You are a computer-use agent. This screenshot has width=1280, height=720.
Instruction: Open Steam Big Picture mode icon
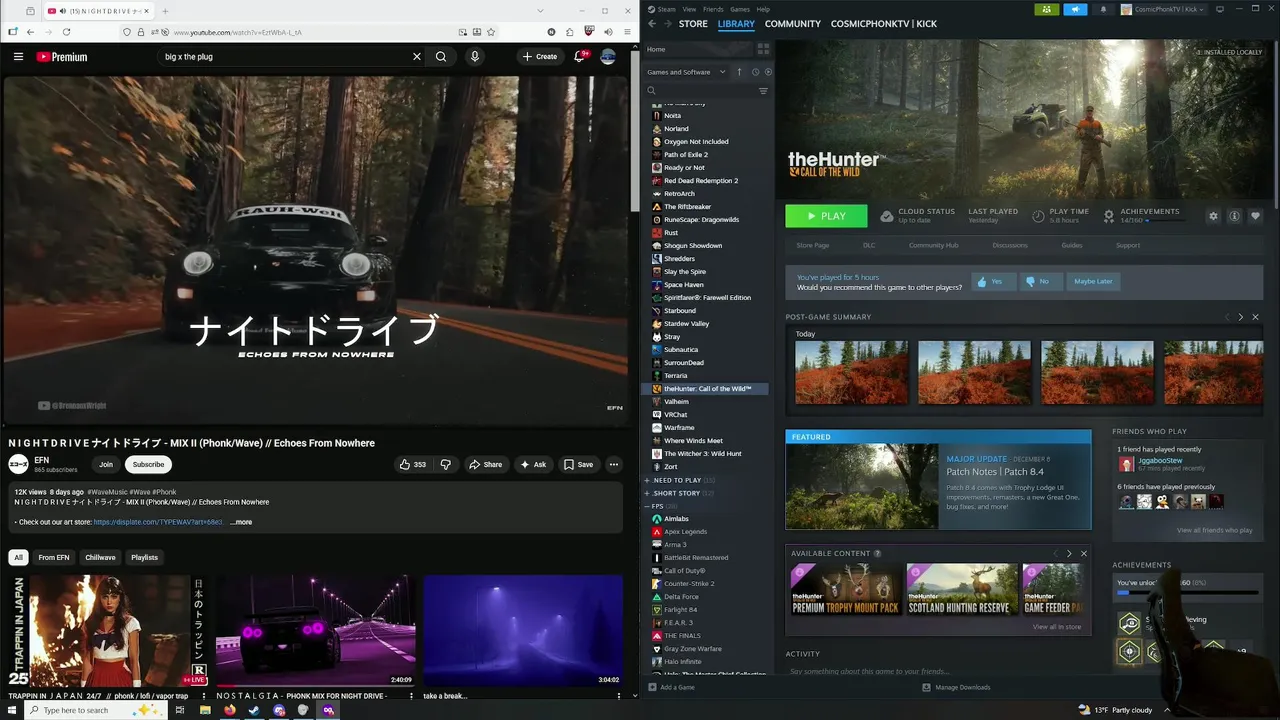coord(1219,9)
